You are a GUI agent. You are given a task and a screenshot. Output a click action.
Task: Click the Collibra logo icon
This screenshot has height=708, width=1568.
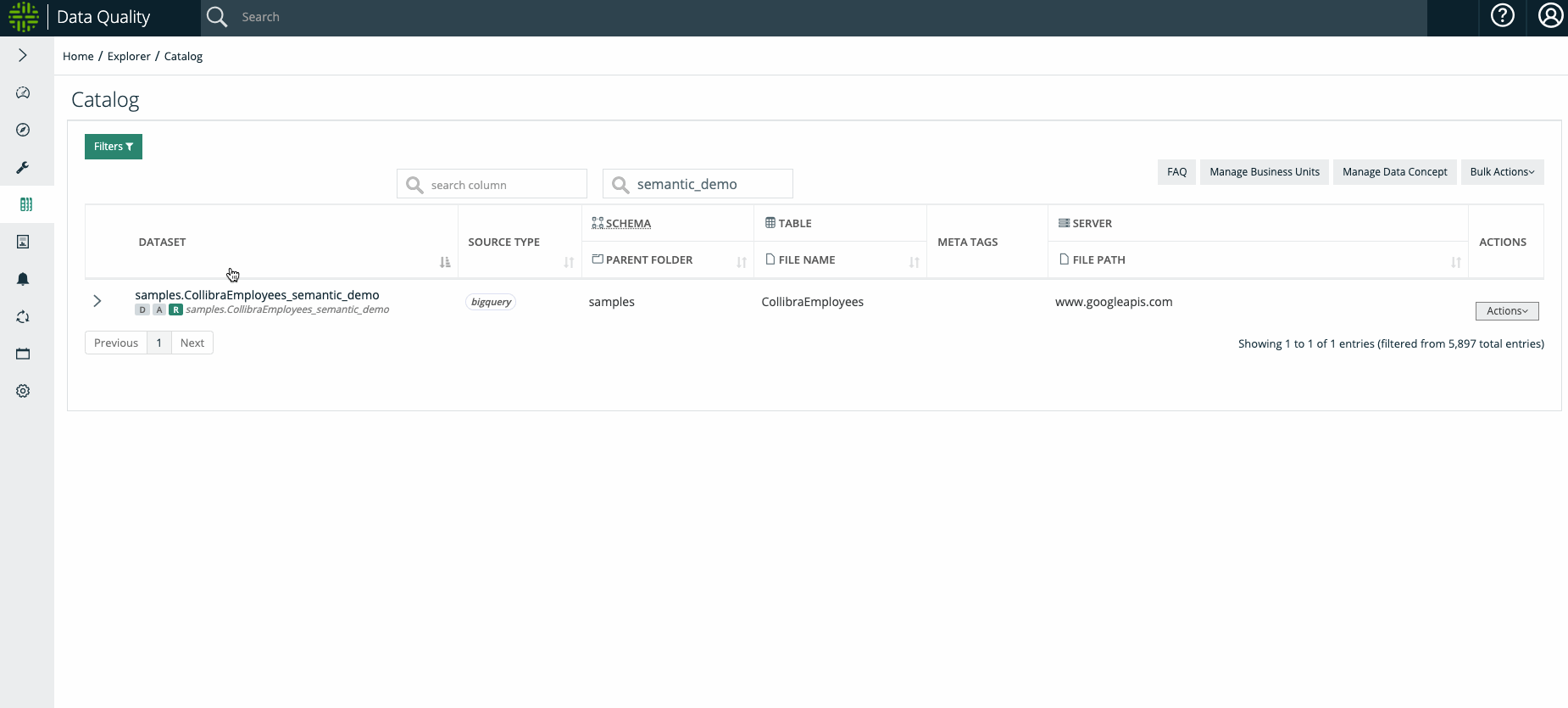pyautogui.click(x=23, y=17)
